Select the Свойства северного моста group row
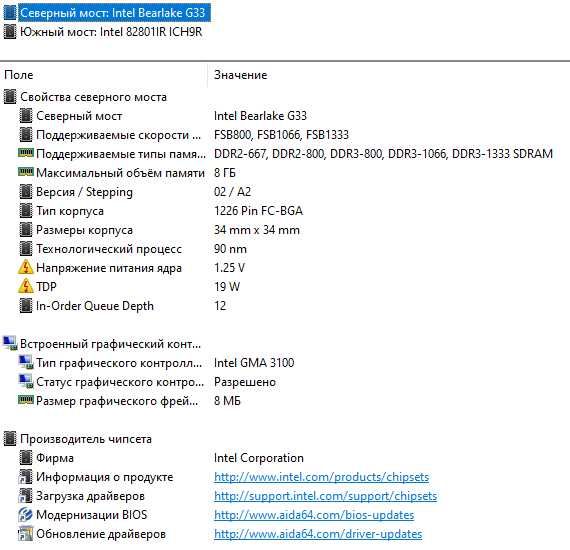The height and width of the screenshot is (550, 570). (93, 97)
